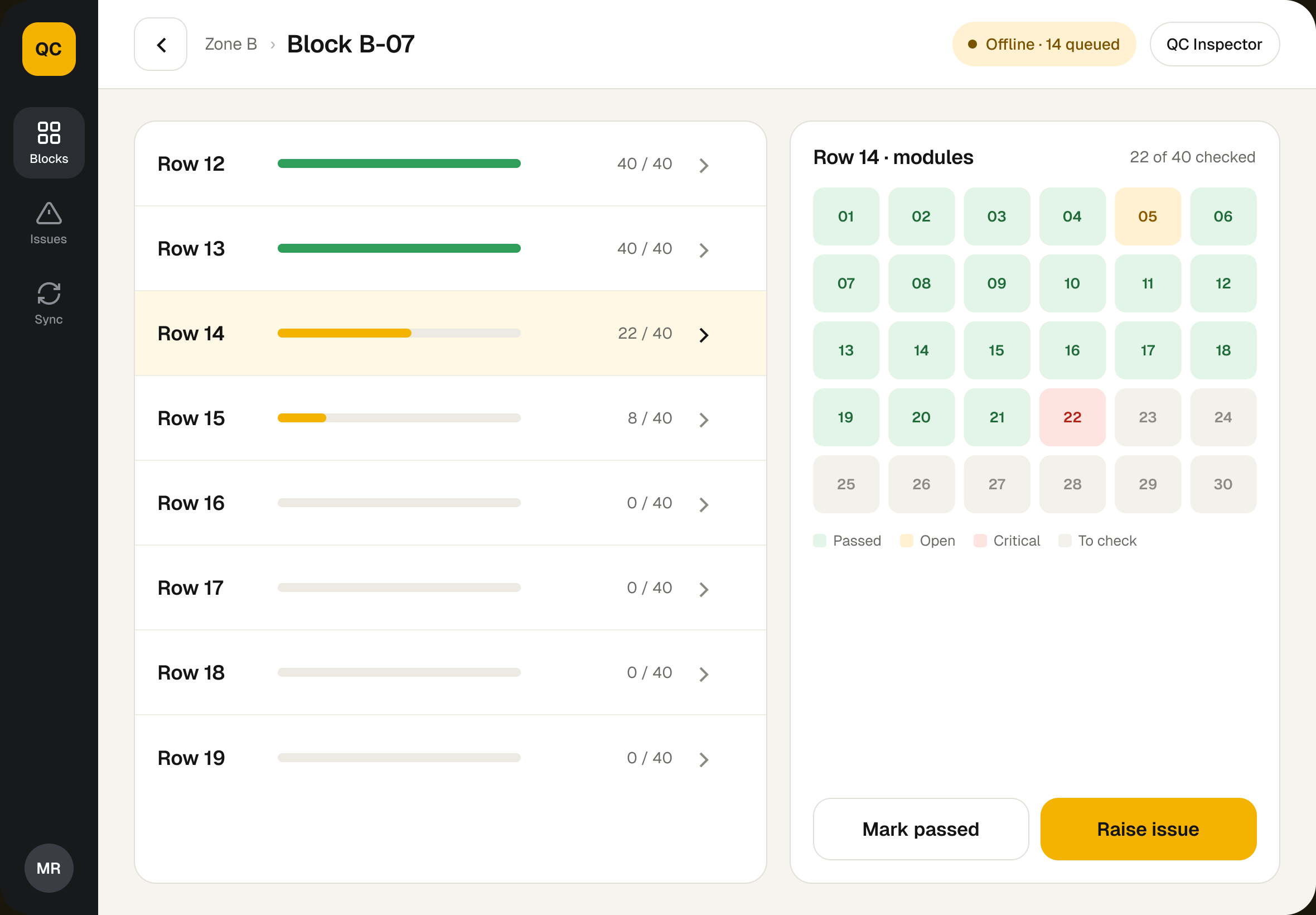Click the Row 12 progress bar
The width and height of the screenshot is (1316, 915).
399,163
